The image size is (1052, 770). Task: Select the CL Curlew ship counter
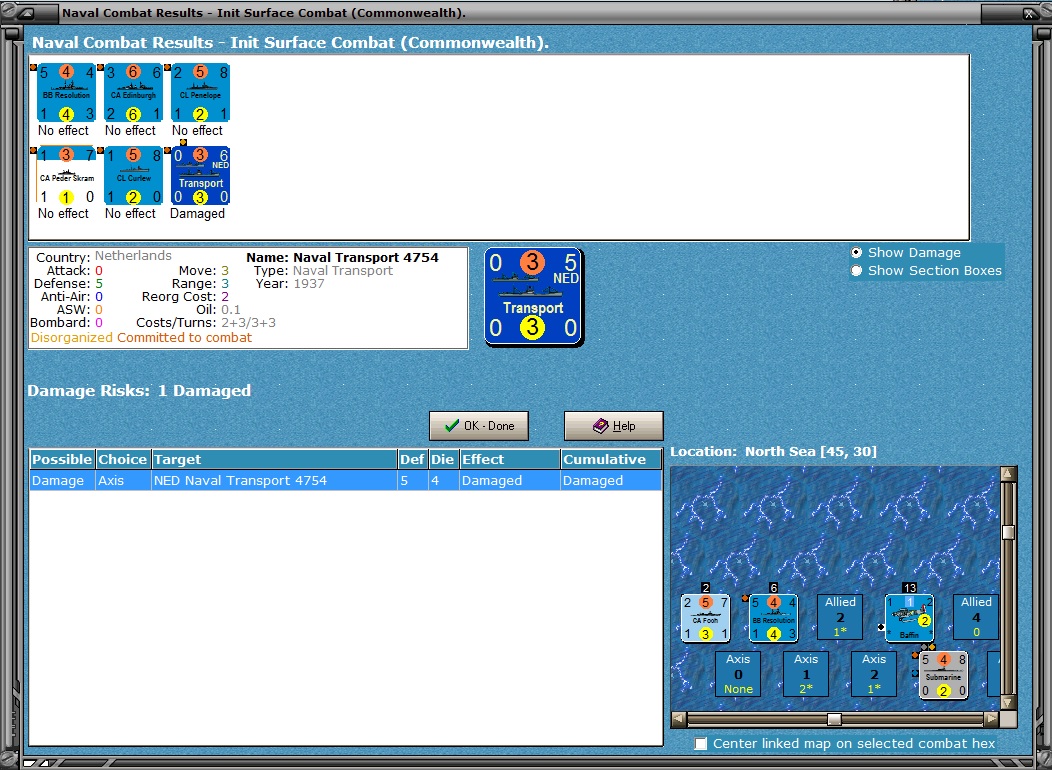click(x=134, y=176)
